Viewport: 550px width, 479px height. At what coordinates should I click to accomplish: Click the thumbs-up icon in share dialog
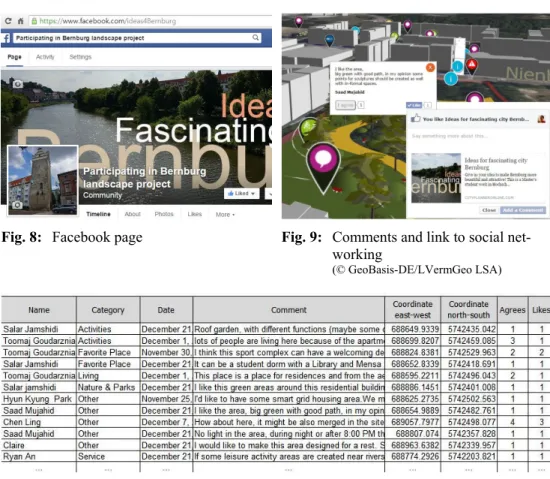415,118
